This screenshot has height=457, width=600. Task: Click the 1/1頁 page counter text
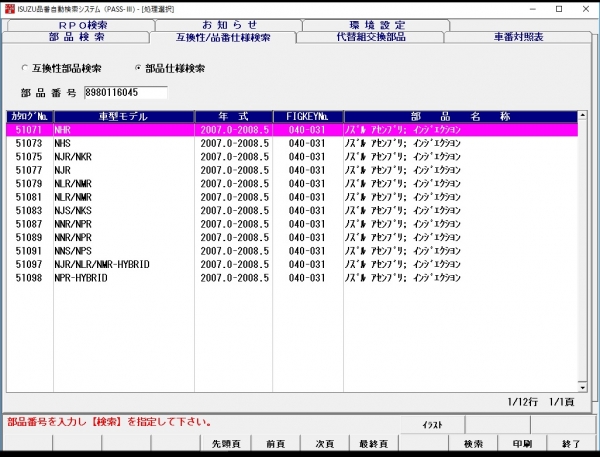(562, 402)
